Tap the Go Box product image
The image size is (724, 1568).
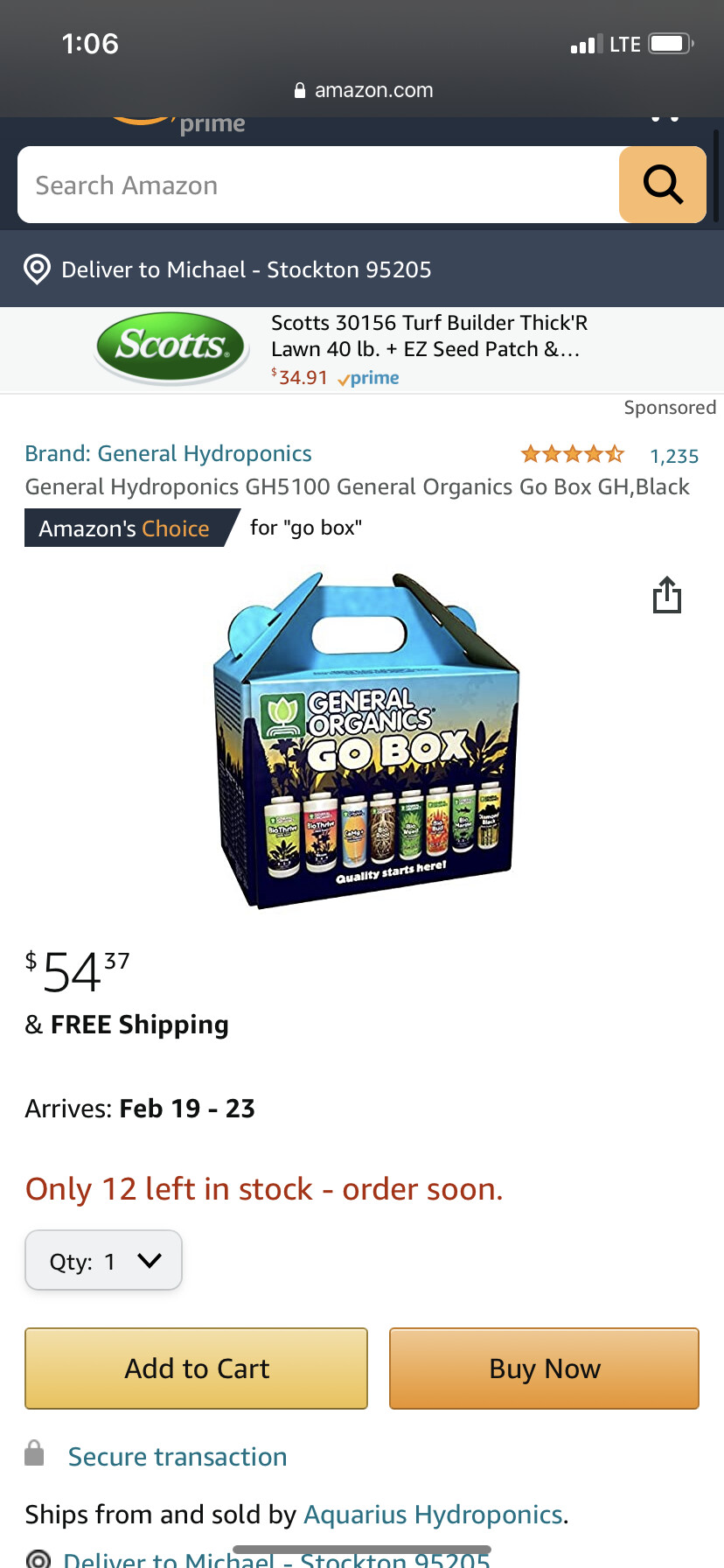pos(367,740)
